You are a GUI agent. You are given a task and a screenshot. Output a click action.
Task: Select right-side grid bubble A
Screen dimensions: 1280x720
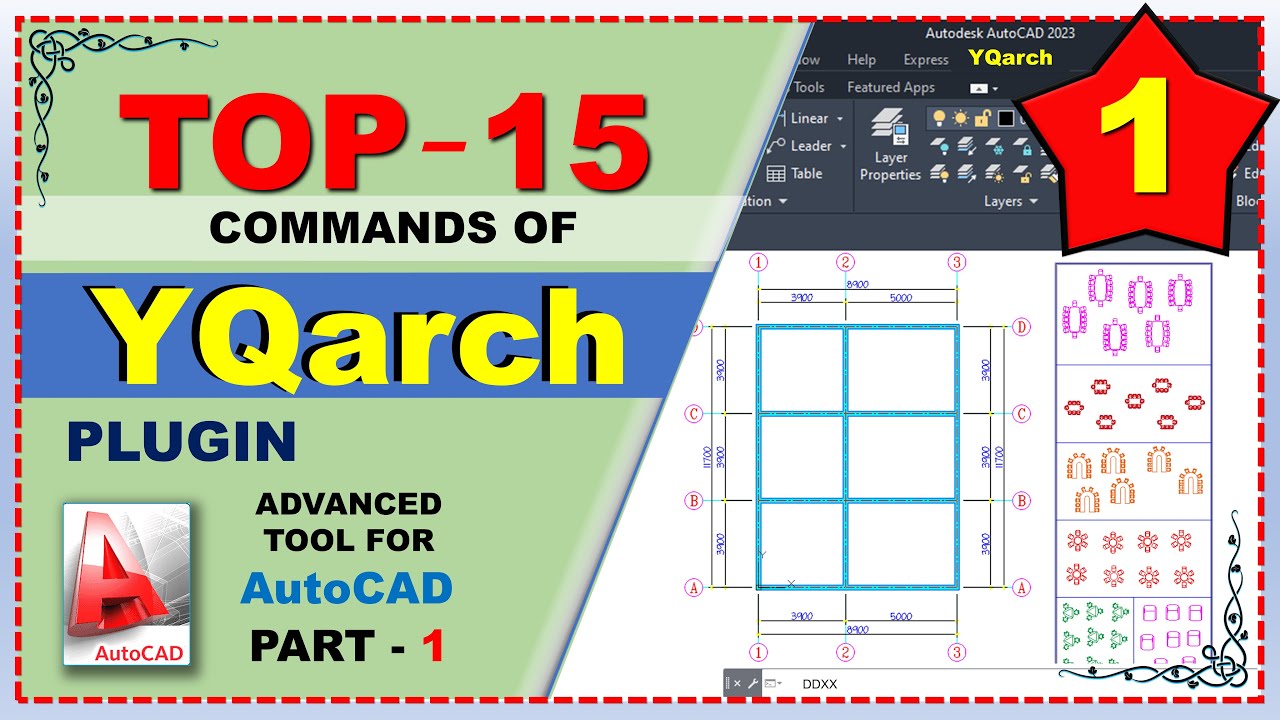pos(1021,588)
